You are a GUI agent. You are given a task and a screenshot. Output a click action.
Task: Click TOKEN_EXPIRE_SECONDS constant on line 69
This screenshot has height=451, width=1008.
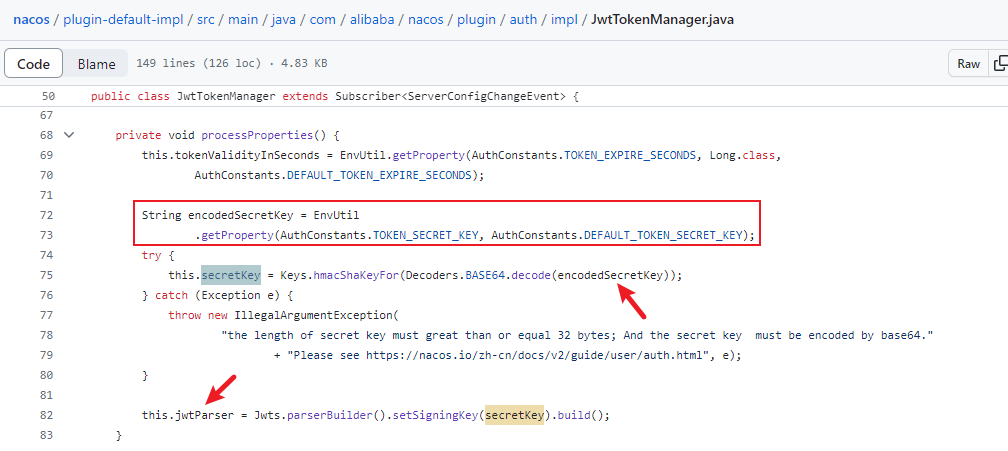click(631, 155)
